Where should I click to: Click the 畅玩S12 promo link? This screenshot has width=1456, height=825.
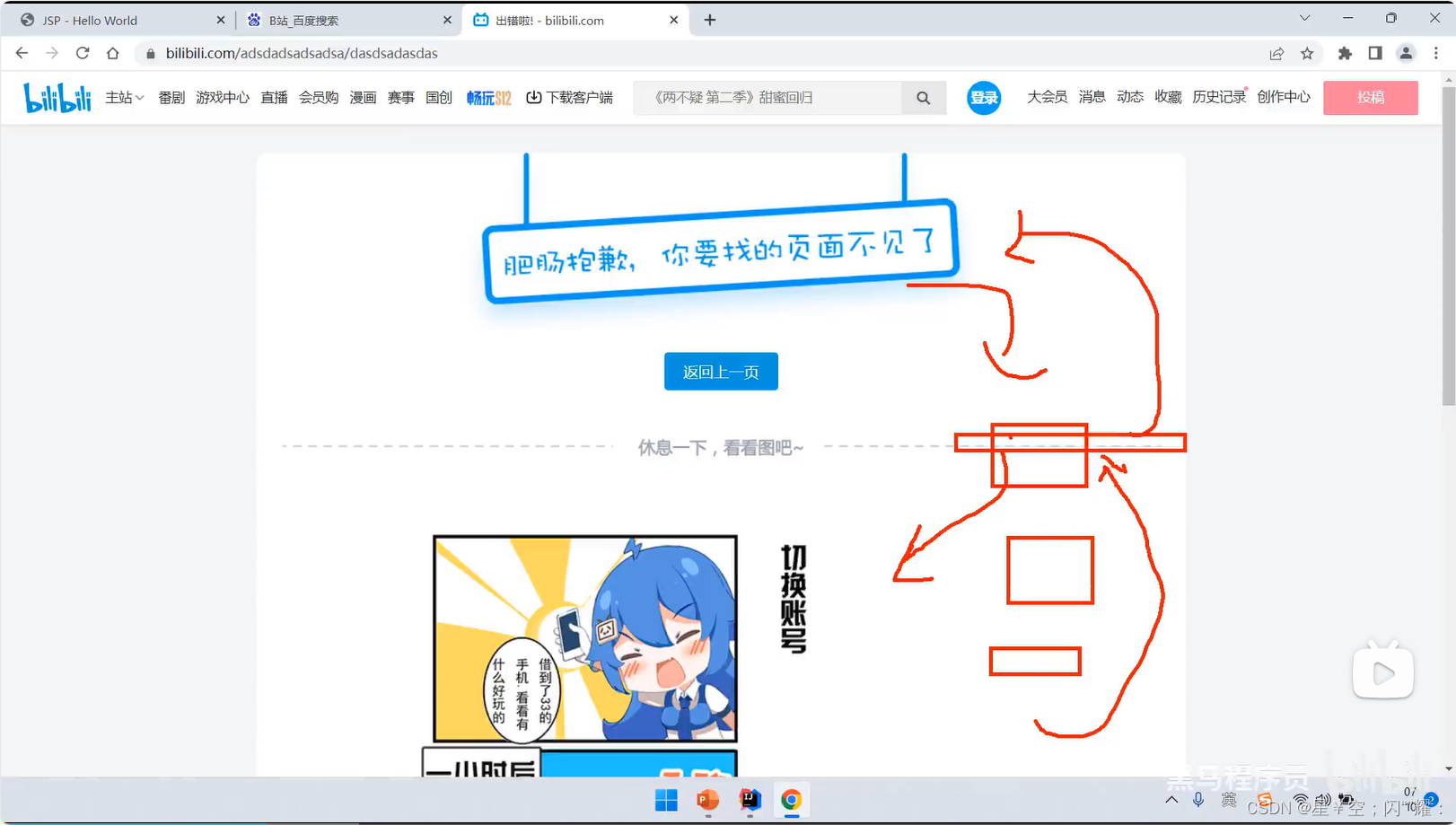[x=488, y=97]
